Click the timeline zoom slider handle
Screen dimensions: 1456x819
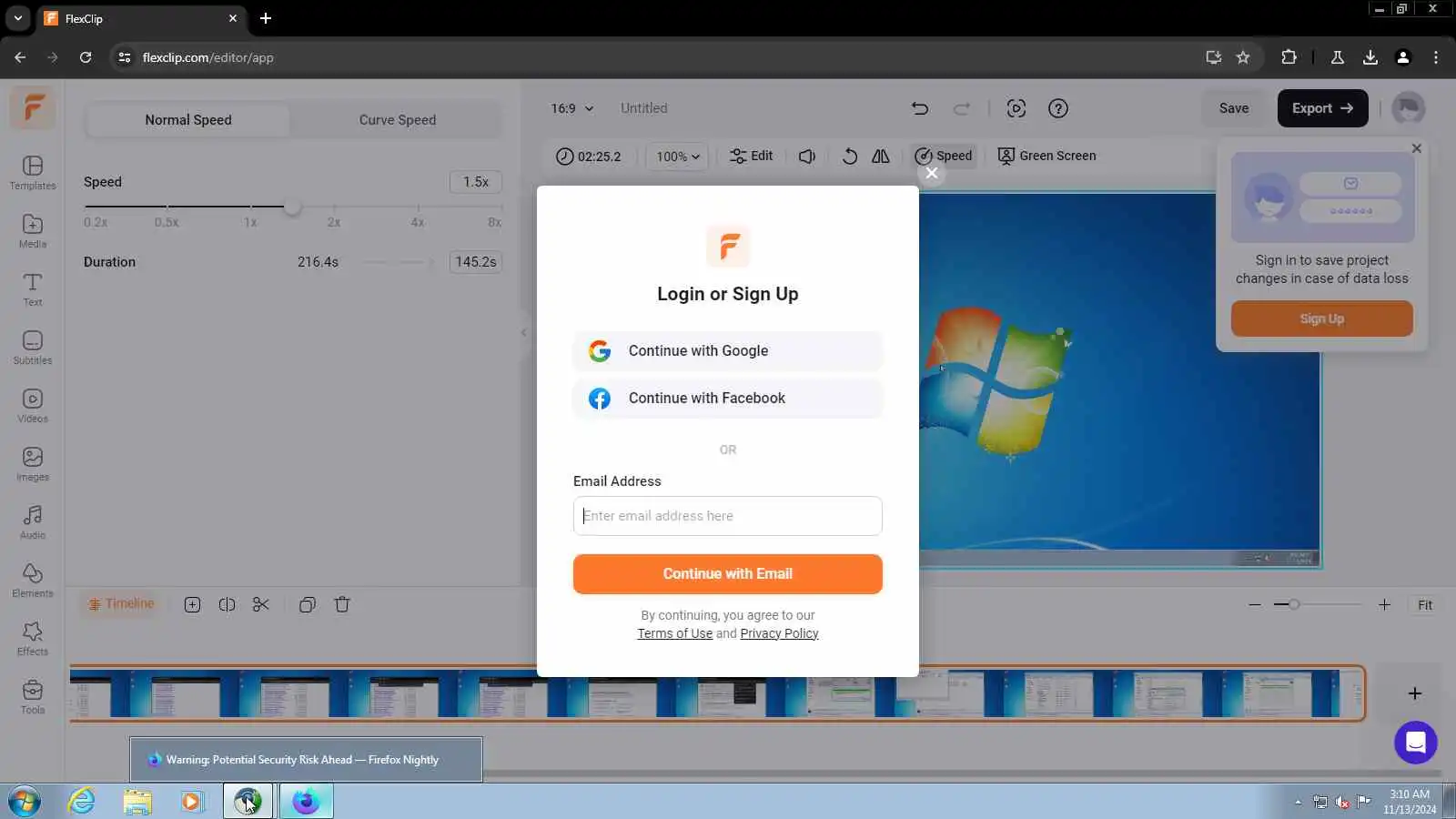tap(1294, 604)
